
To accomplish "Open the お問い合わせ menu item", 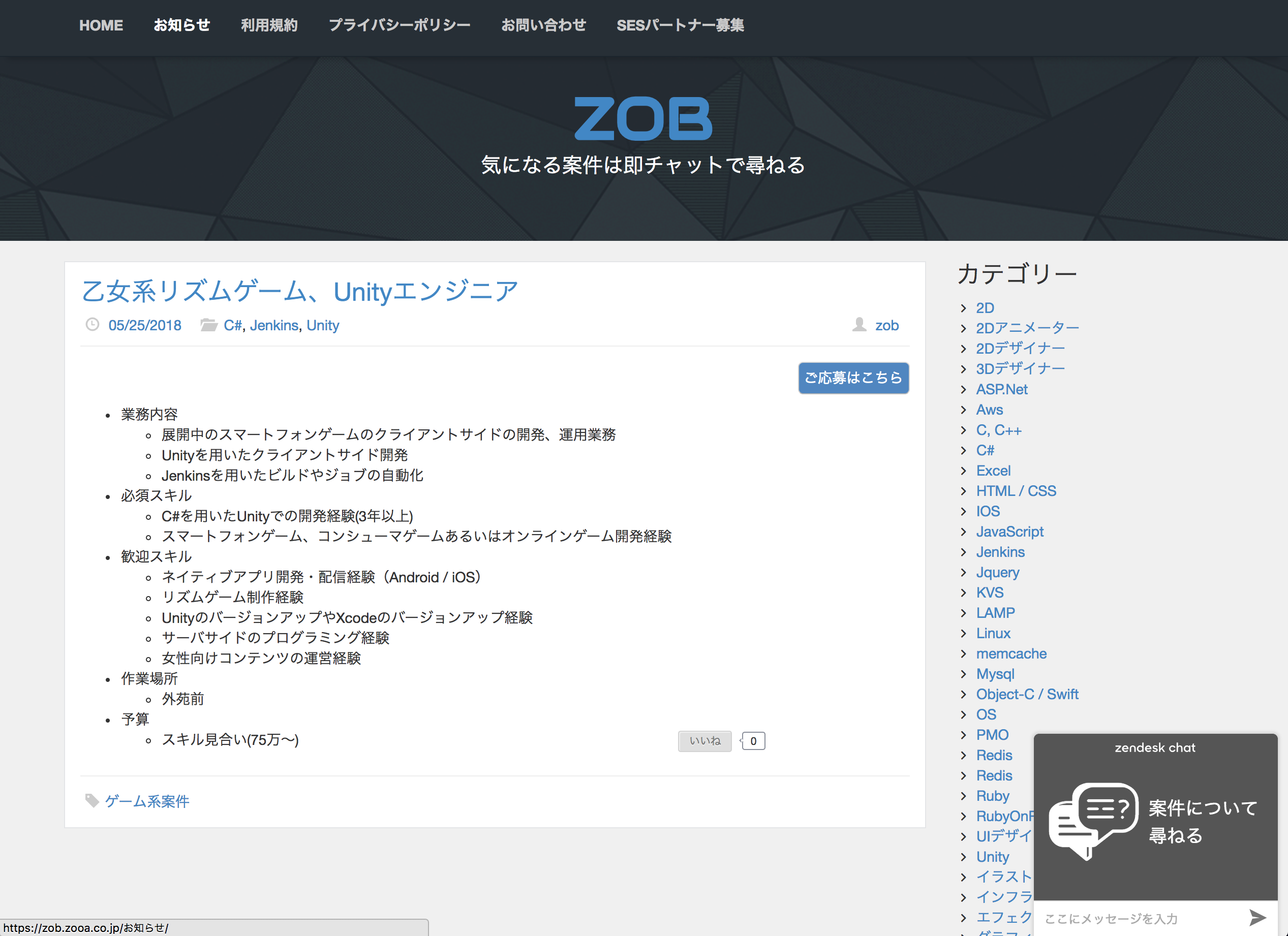I will point(543,25).
